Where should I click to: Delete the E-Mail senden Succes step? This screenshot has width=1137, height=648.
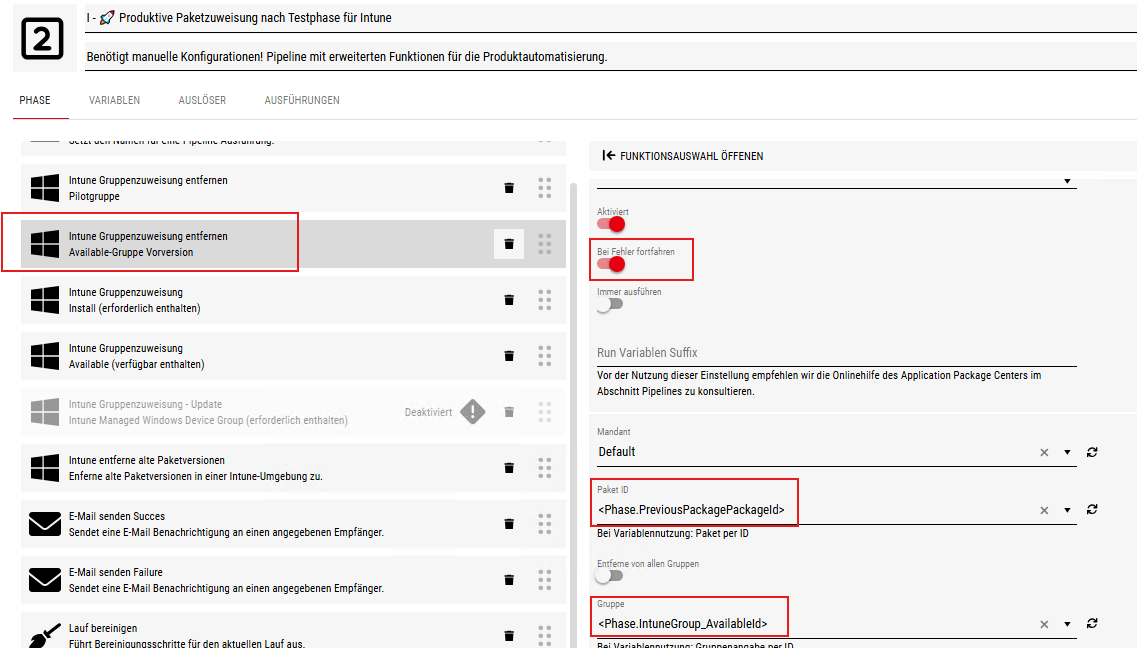[x=509, y=524]
